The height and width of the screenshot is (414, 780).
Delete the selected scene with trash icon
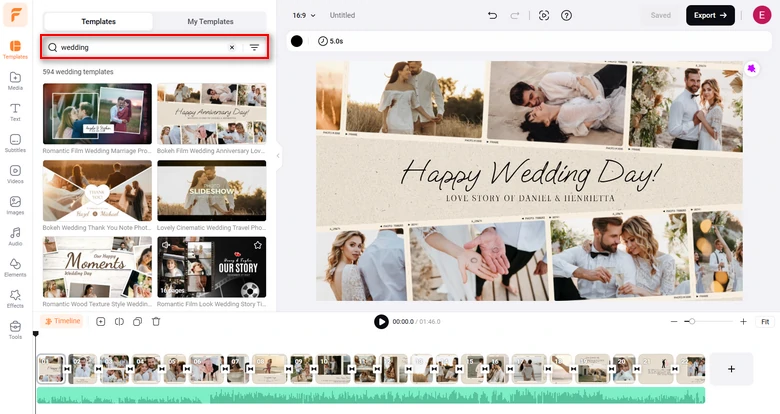pyautogui.click(x=156, y=321)
